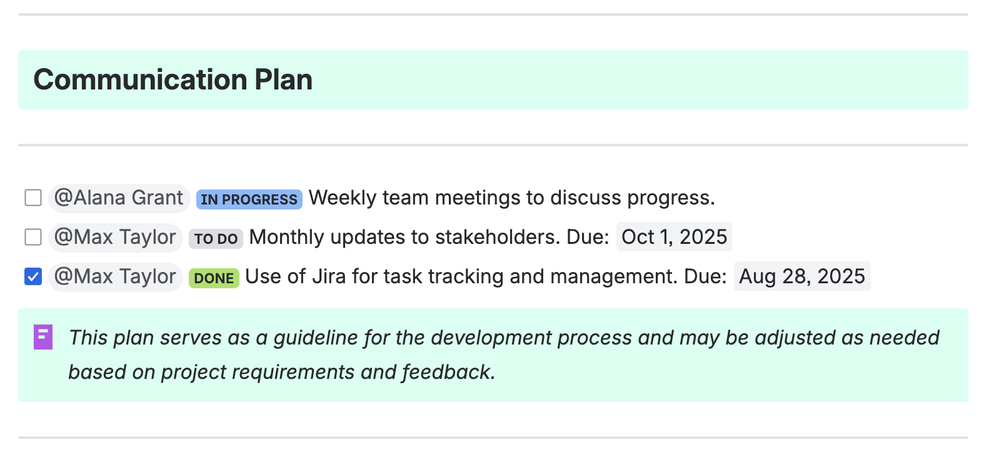Select the divider line above Communication Plan heading
This screenshot has width=999, height=454.
pos(492,14)
